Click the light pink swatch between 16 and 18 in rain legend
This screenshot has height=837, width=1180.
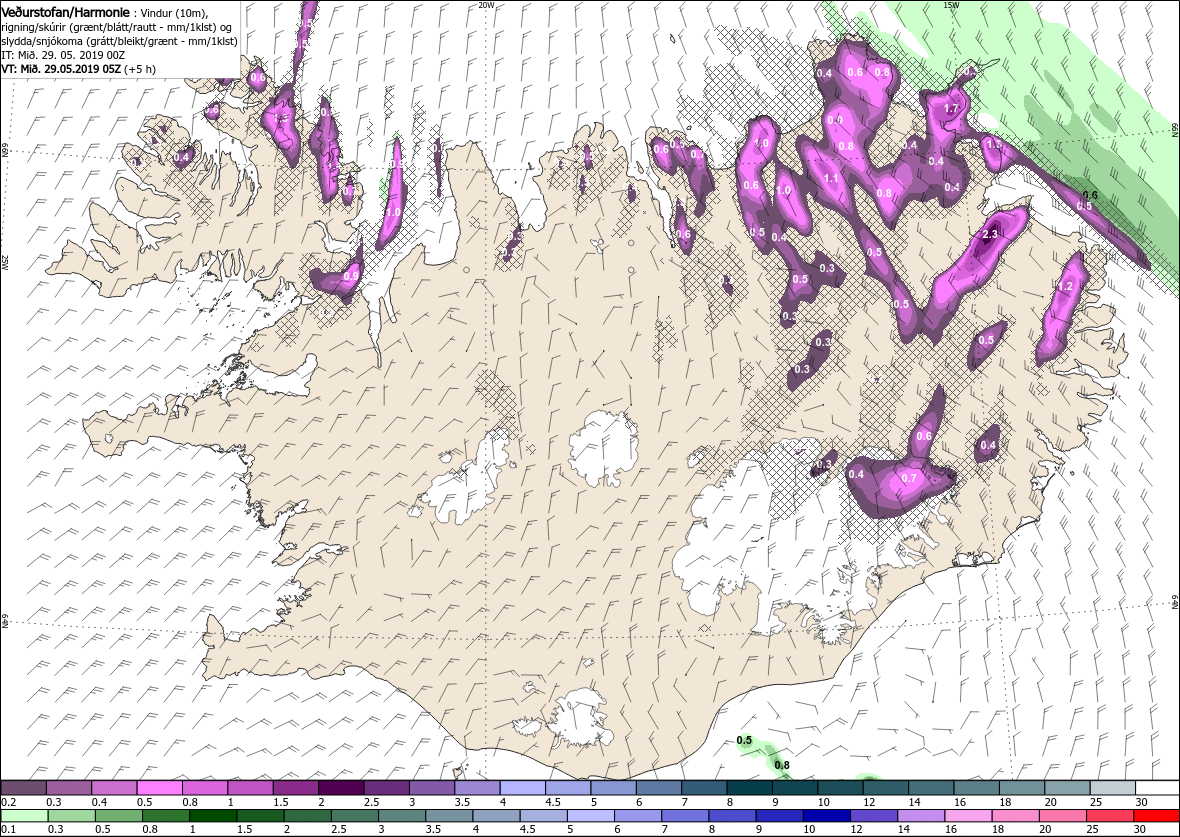tap(967, 816)
